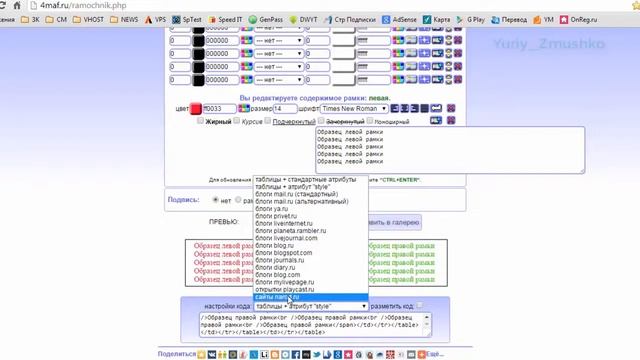This screenshot has height=360, width=640.
Task: Choose 'блоги liveinternet.ru' from the list
Action: point(311,224)
